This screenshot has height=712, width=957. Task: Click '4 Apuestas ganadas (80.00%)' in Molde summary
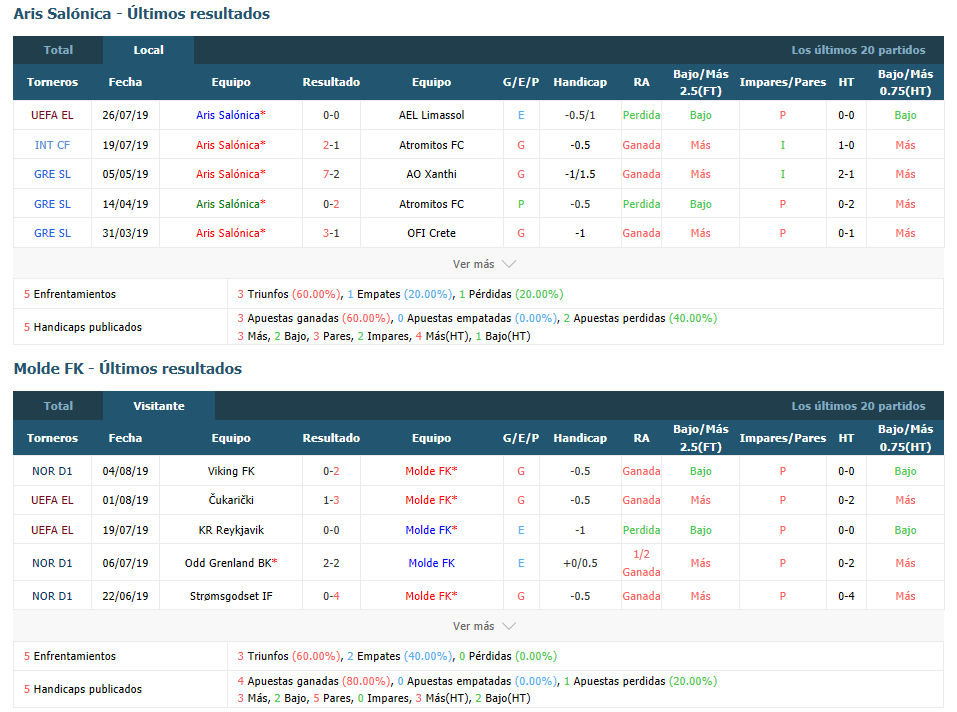(314, 681)
